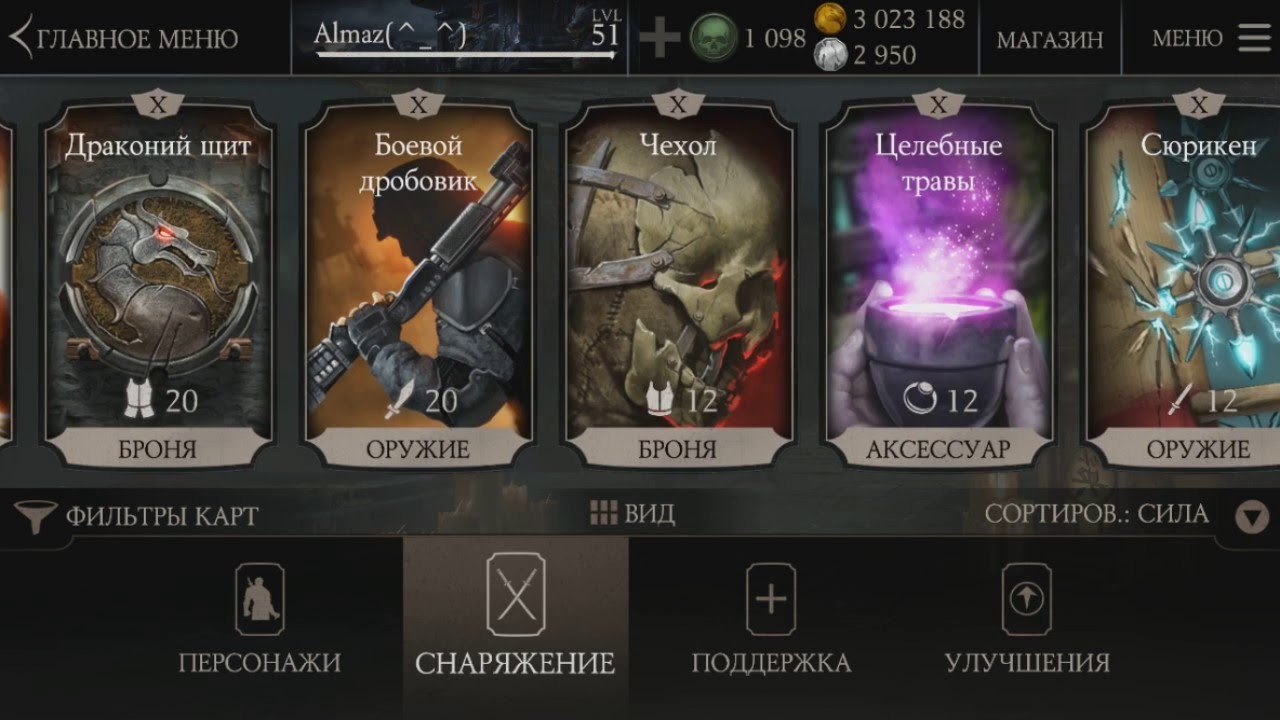
Task: Switch grid layout with ВИД icon
Action: 603,514
